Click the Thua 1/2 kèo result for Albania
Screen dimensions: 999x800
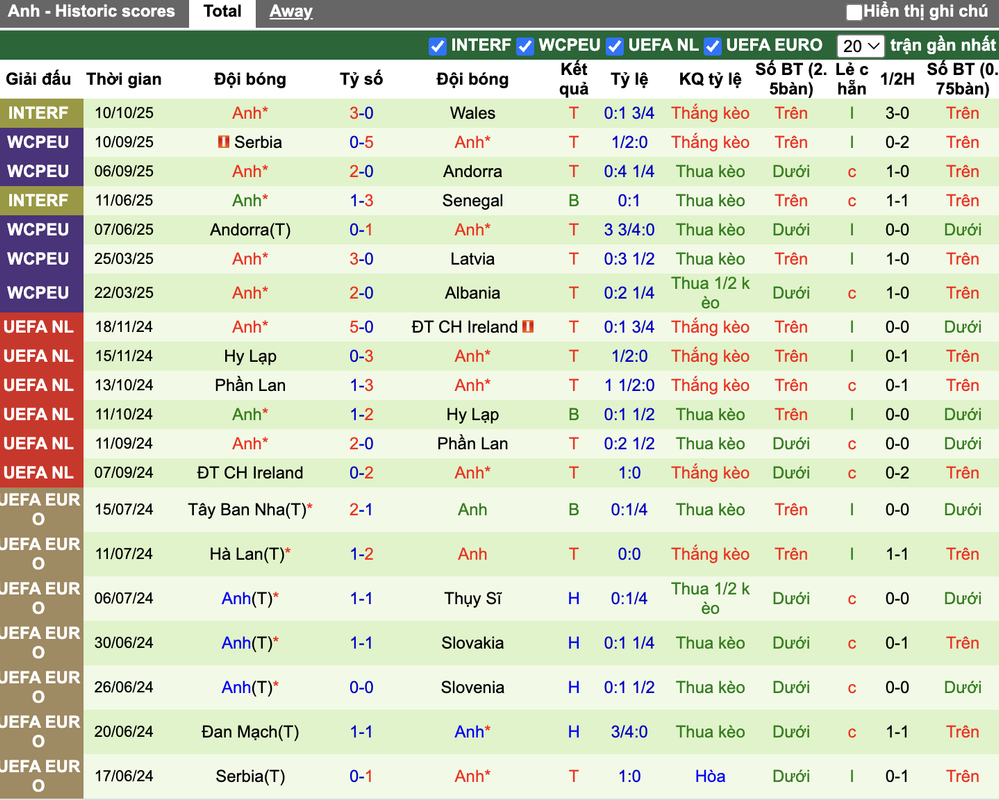pyautogui.click(x=710, y=293)
